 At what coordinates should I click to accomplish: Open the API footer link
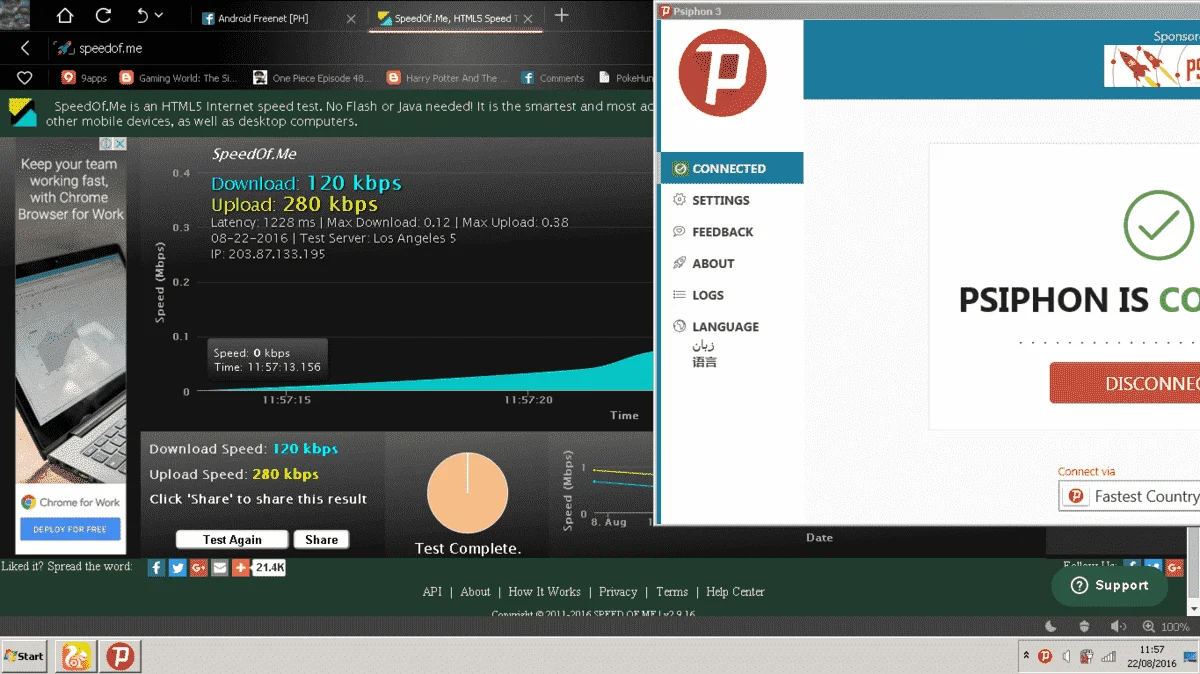click(x=432, y=592)
